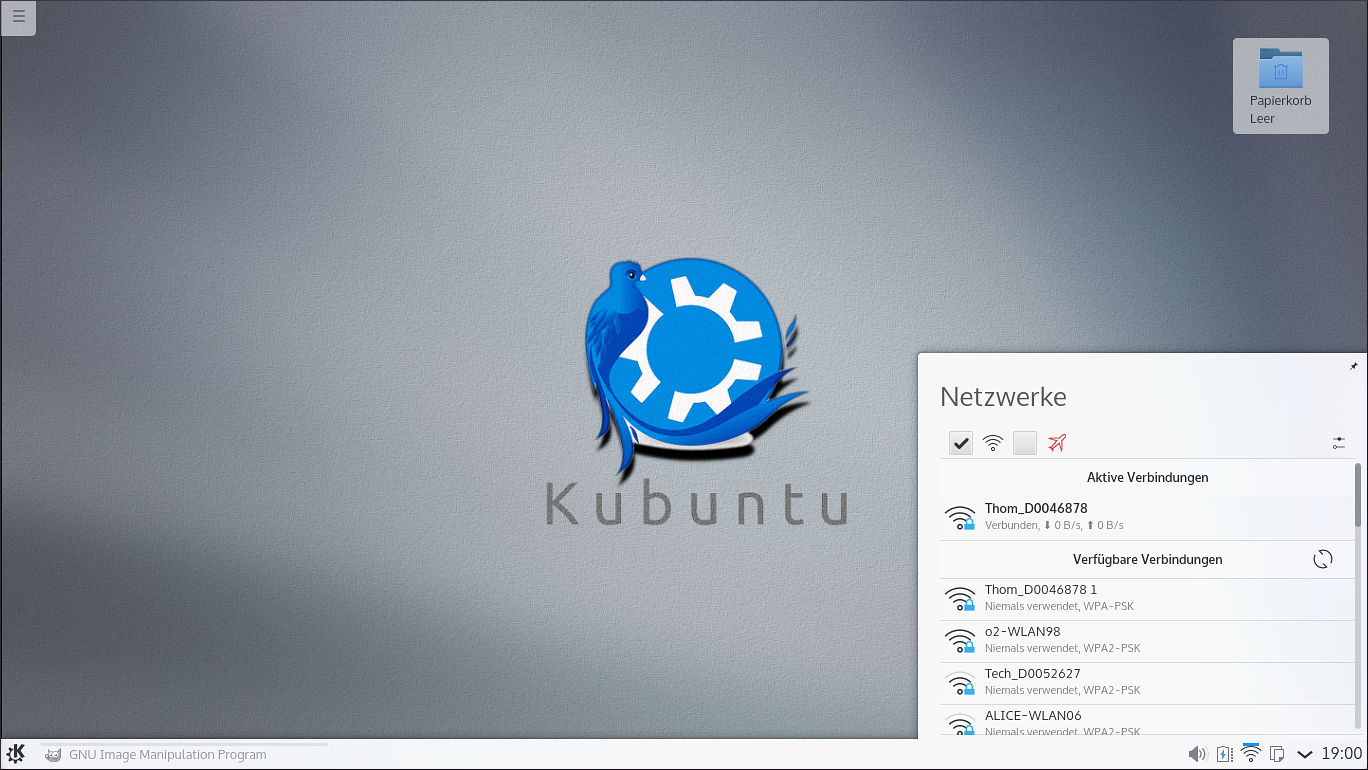Open the Kubuntu application launcher
The width and height of the screenshot is (1368, 770).
(15, 754)
